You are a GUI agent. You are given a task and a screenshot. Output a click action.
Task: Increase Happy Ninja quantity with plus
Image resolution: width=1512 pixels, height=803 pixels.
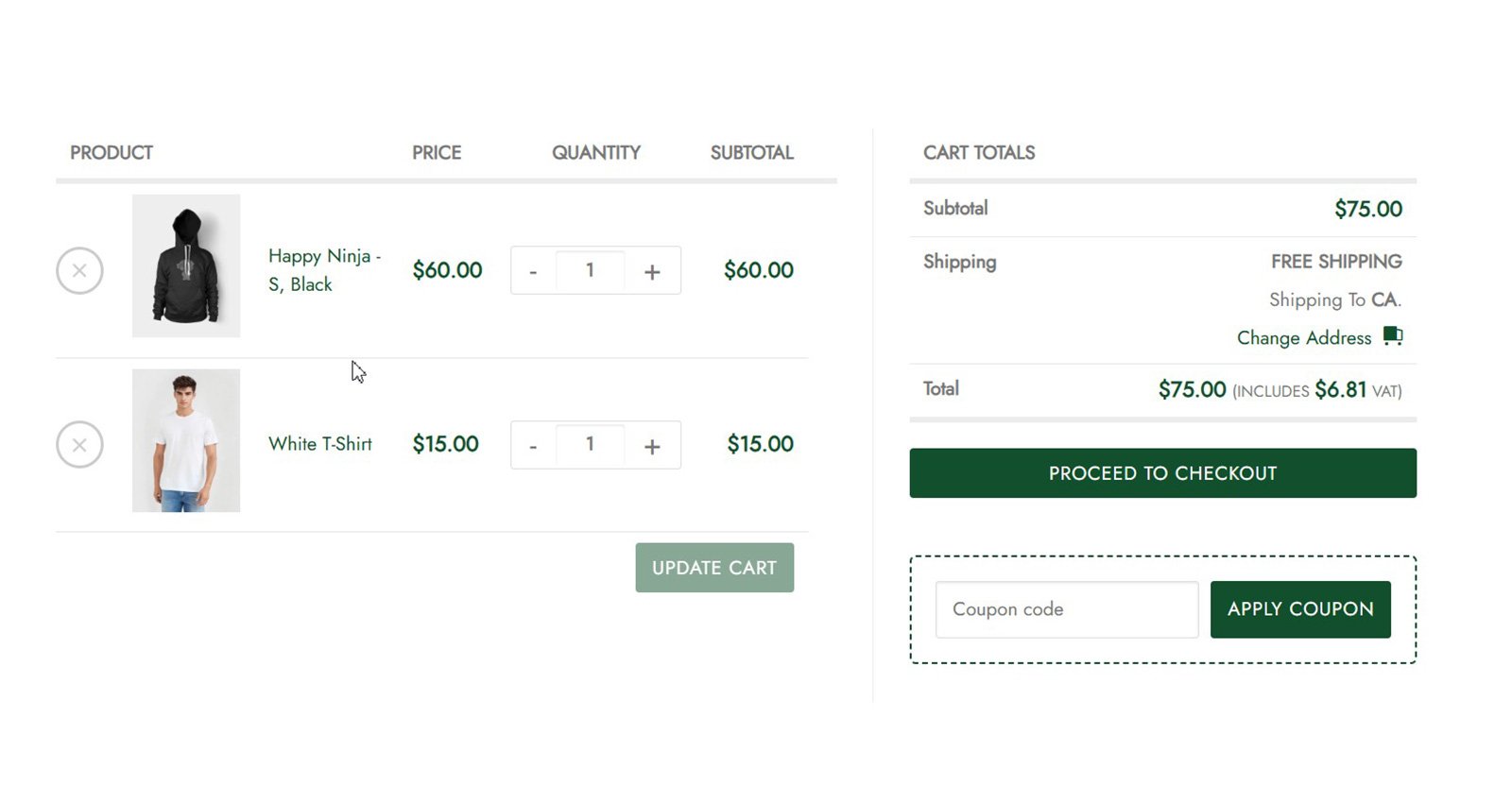tap(652, 272)
